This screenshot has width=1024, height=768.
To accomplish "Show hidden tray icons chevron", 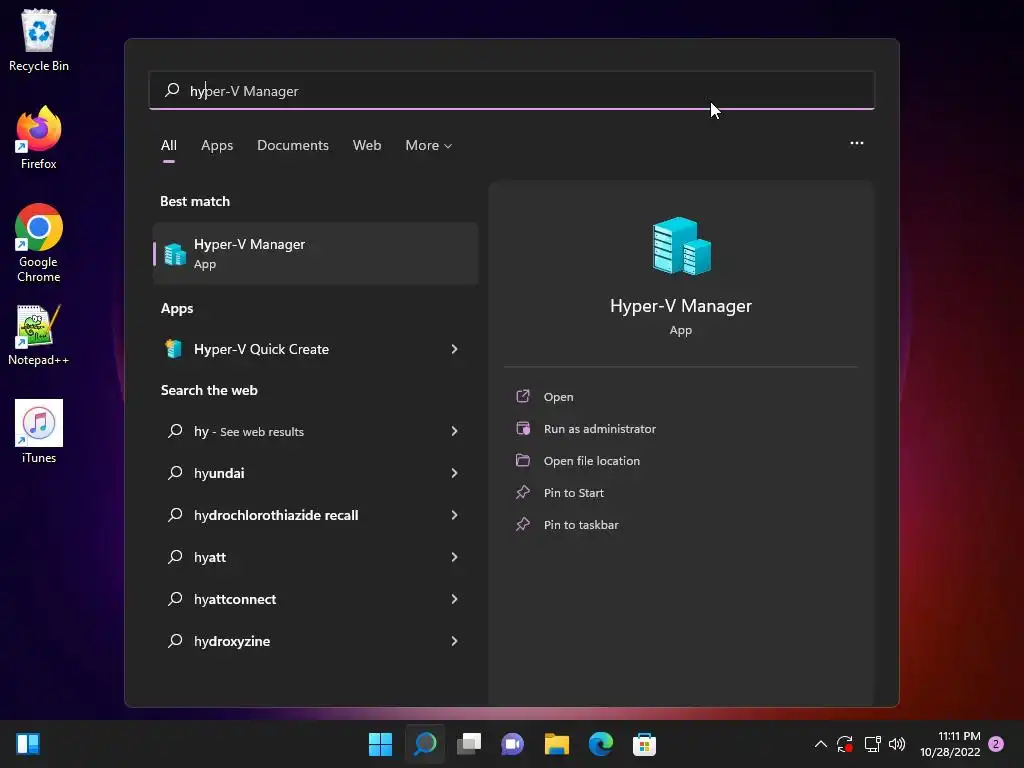I will point(821,744).
